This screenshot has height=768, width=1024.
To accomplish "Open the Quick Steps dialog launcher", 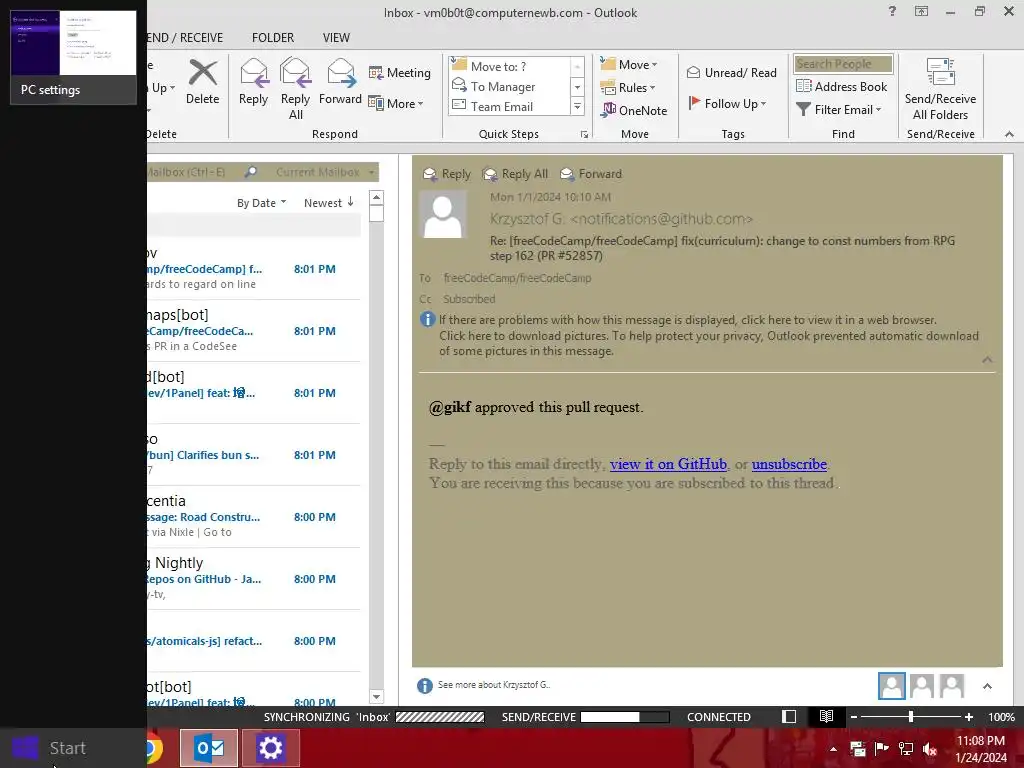I will [x=584, y=135].
